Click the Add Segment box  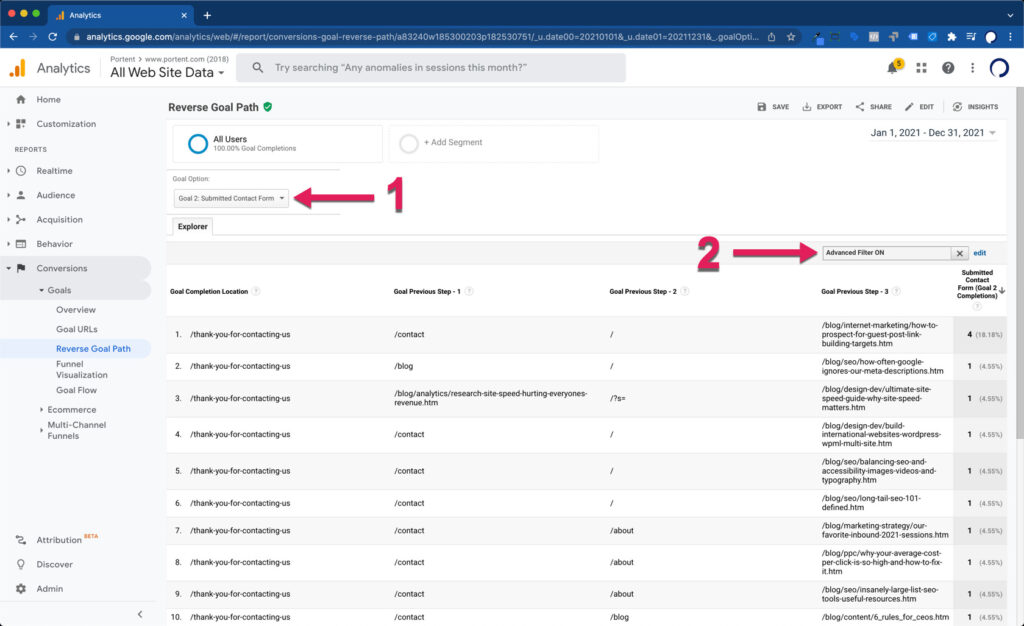493,143
